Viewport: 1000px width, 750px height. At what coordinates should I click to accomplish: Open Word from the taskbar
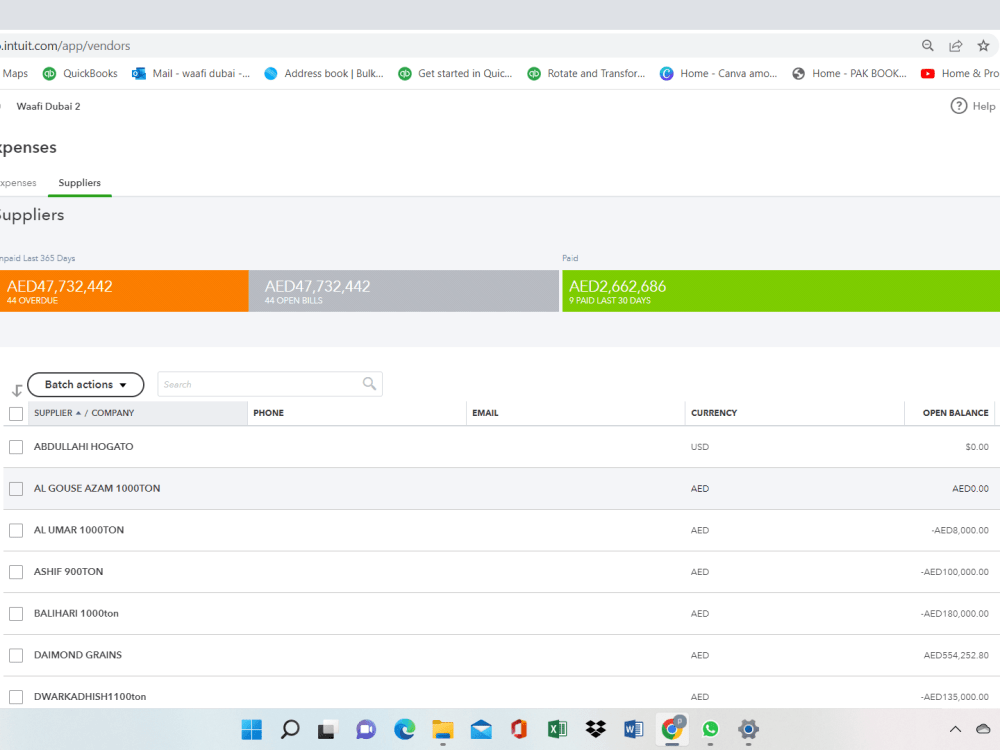[634, 729]
